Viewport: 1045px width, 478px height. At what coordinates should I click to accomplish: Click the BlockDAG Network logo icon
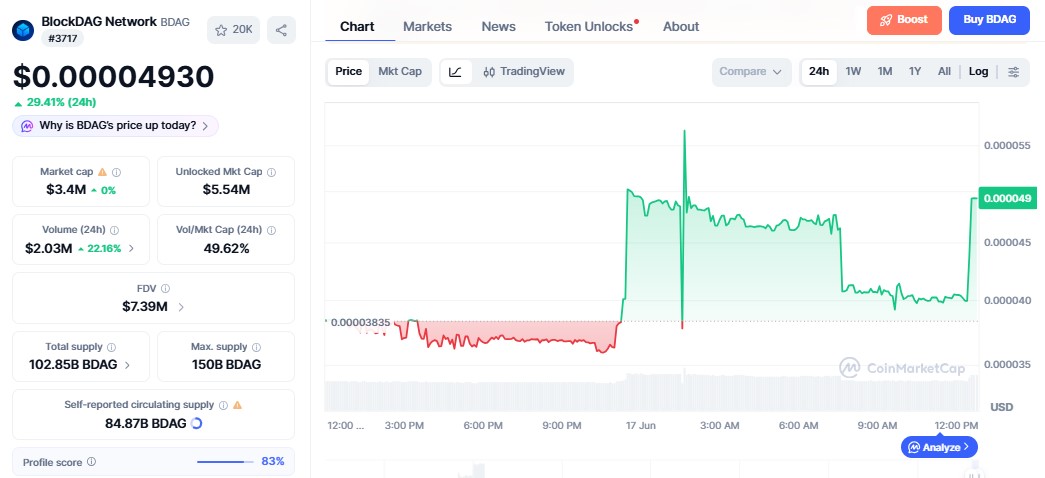pyautogui.click(x=23, y=30)
